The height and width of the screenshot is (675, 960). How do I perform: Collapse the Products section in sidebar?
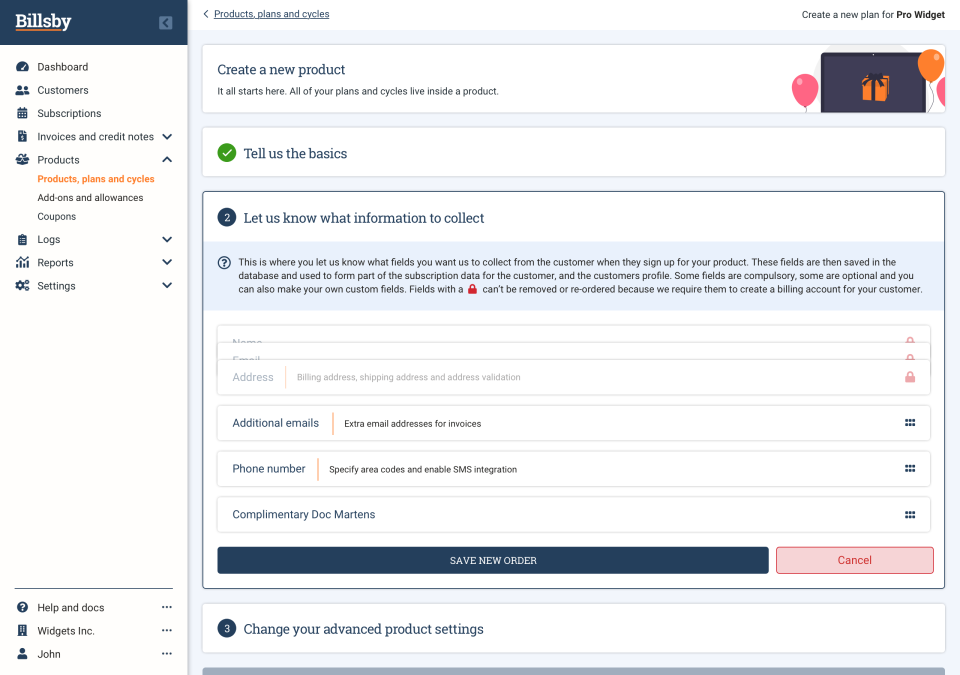(166, 159)
